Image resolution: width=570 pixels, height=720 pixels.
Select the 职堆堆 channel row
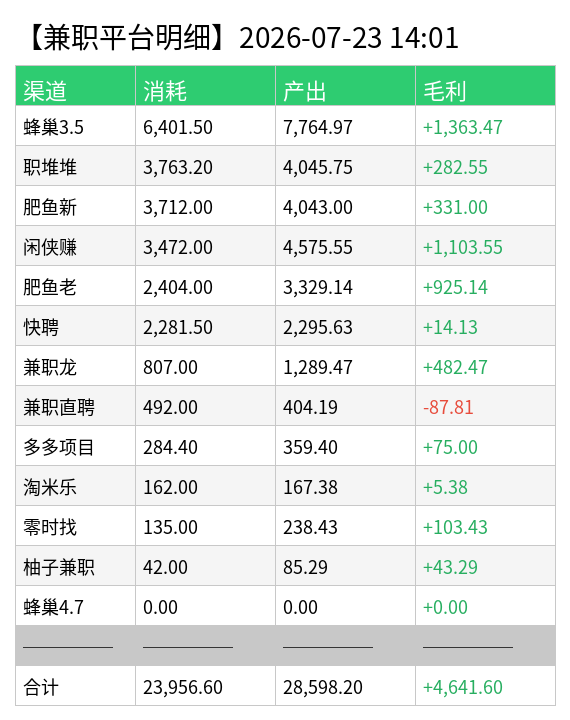(285, 166)
